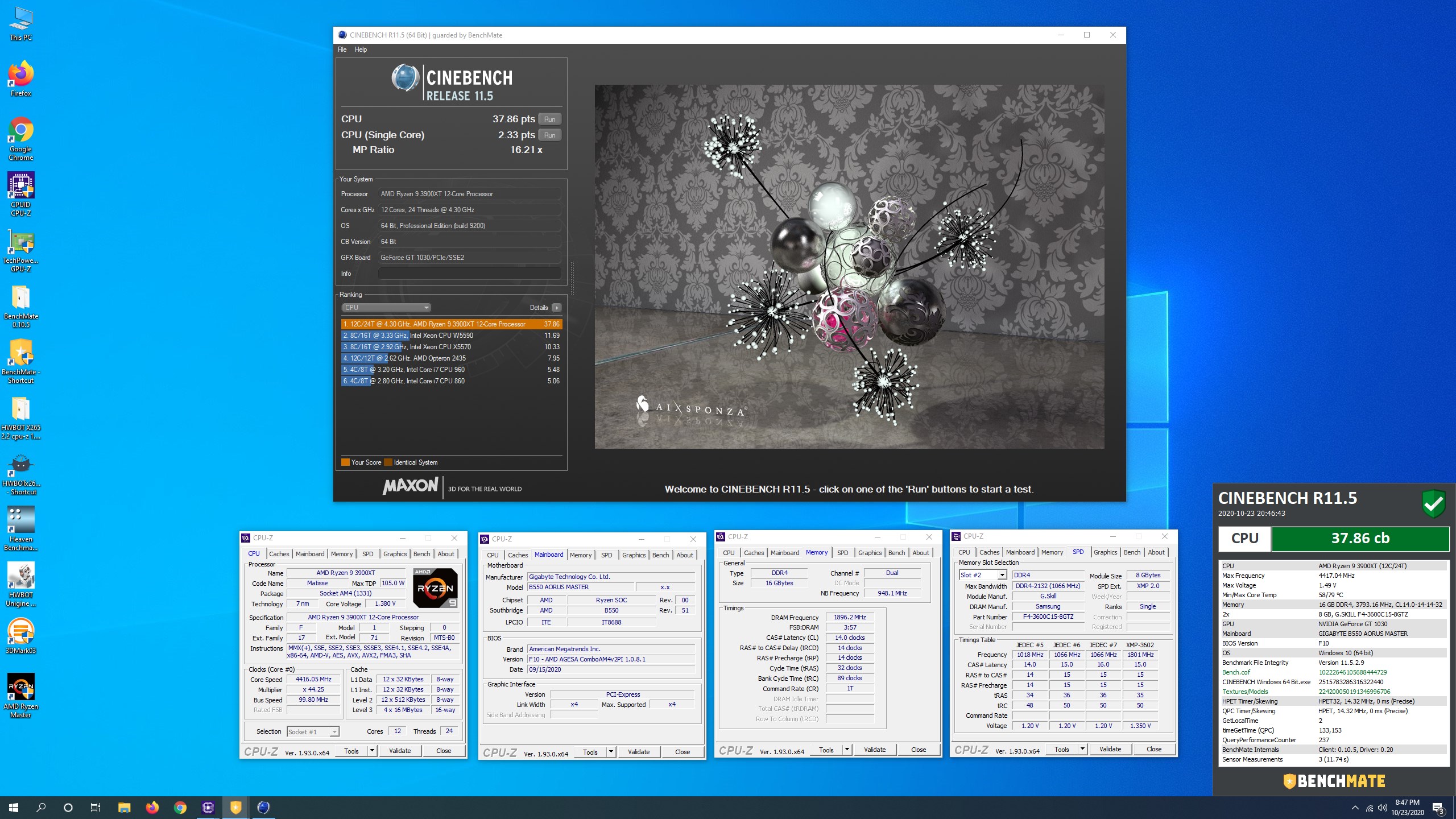This screenshot has height=819, width=1456.
Task: Click the Your Score orange swatch
Action: coord(345,462)
